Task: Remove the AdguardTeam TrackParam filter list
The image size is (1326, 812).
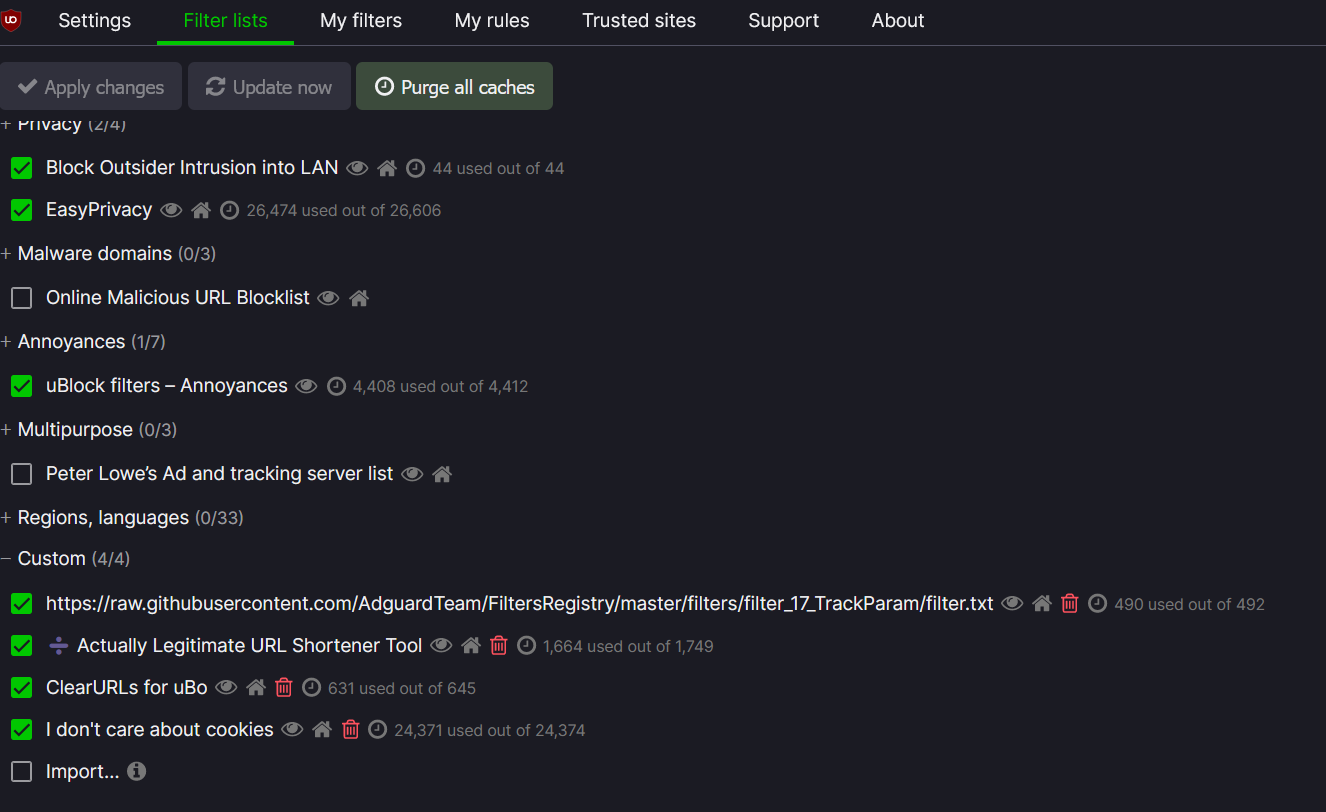Action: [x=1070, y=604]
